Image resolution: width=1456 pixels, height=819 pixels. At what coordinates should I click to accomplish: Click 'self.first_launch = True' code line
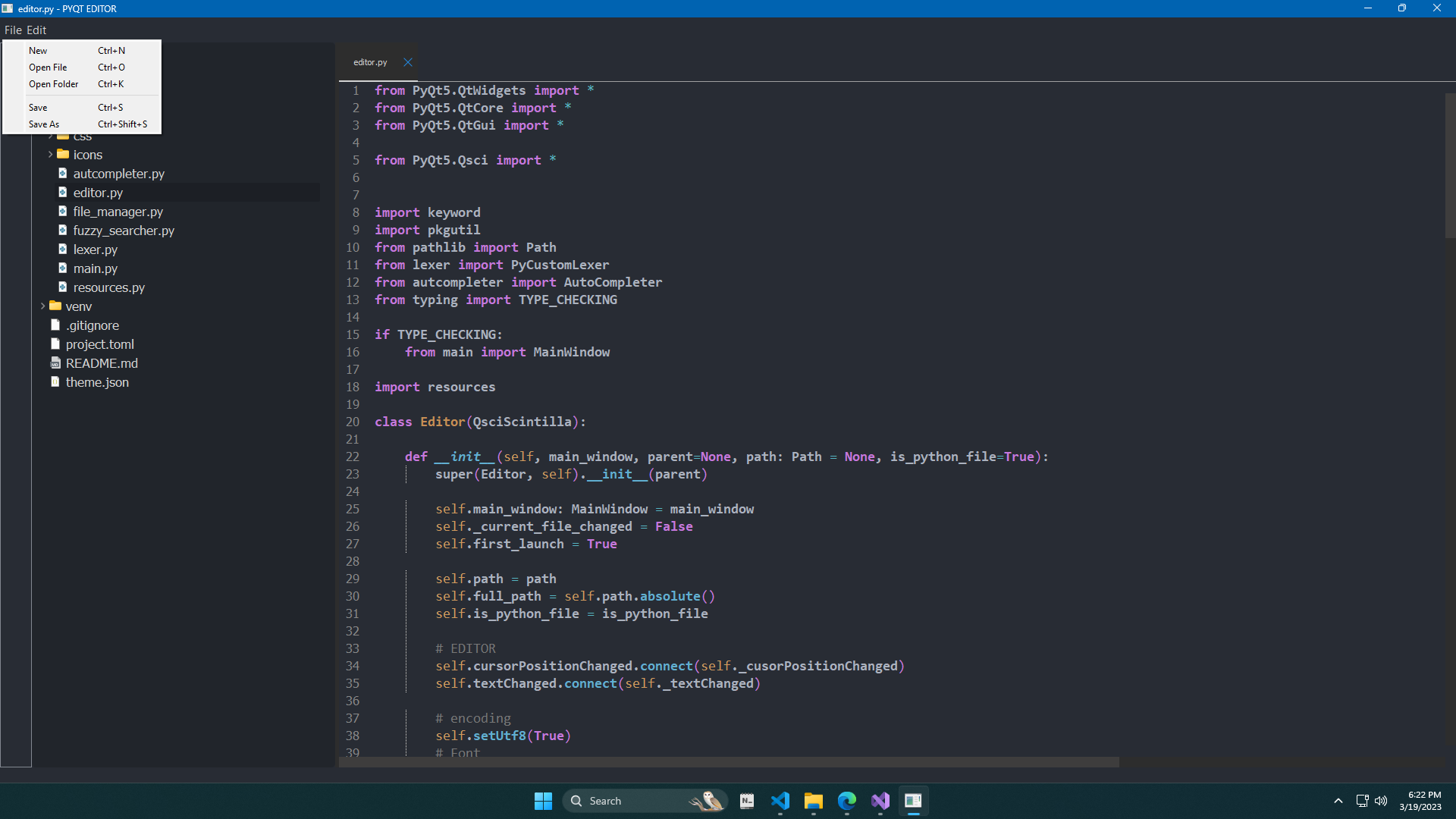click(526, 544)
